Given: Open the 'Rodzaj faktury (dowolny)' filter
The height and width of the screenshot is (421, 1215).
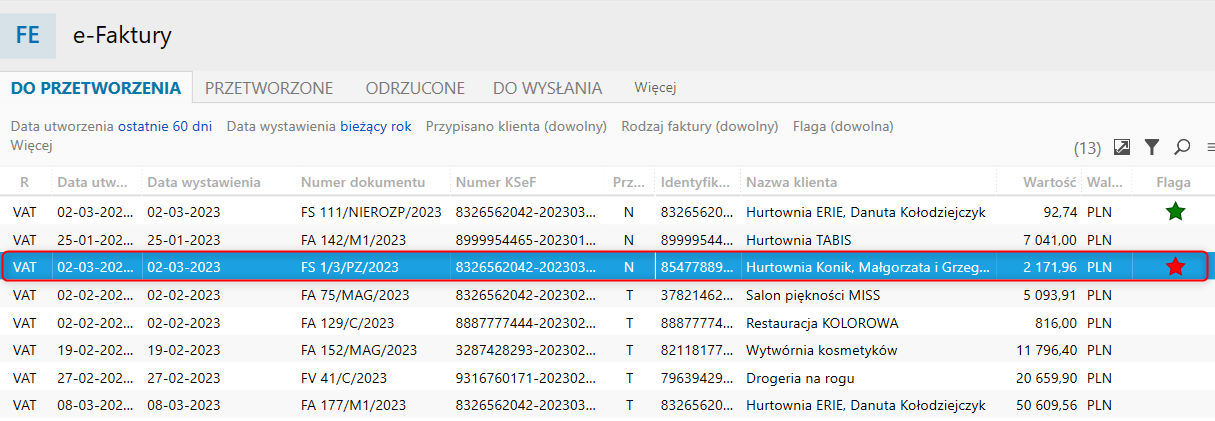Looking at the screenshot, I should (x=700, y=126).
